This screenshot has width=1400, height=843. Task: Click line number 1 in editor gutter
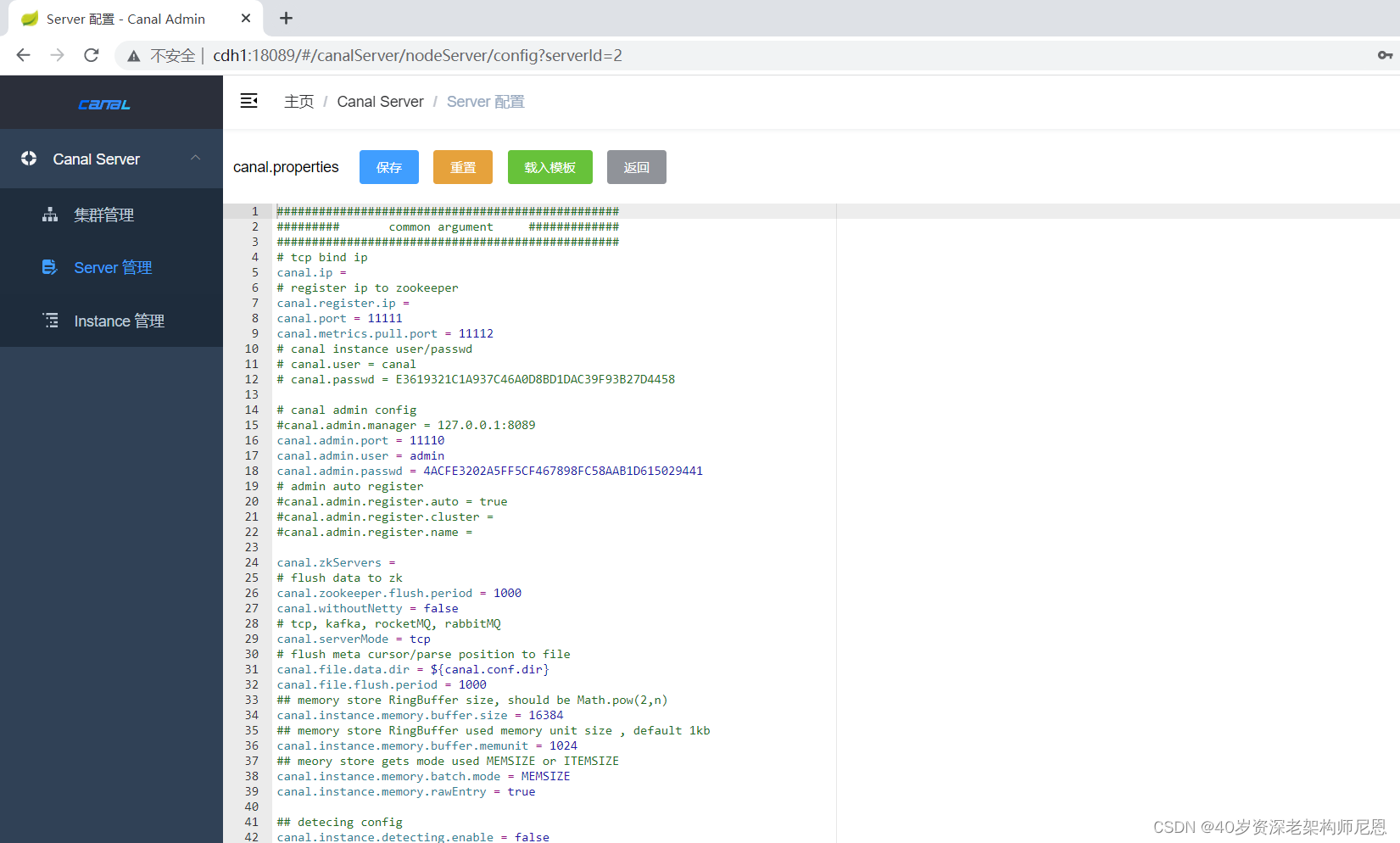point(254,211)
